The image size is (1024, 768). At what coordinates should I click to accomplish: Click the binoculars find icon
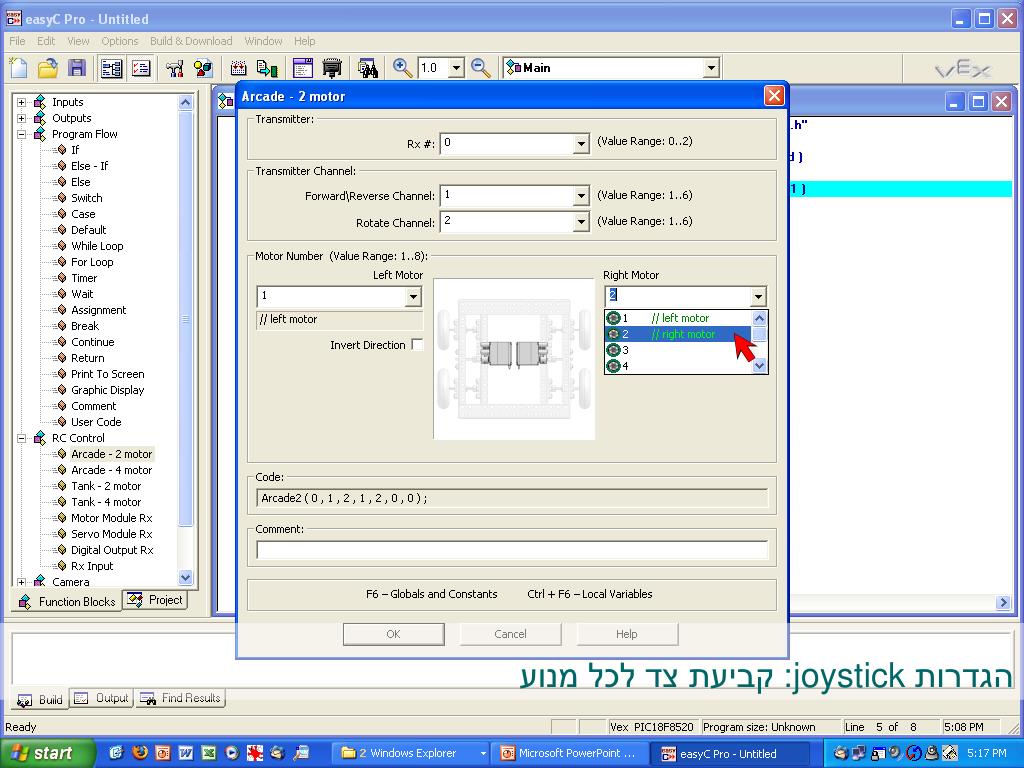pos(368,68)
